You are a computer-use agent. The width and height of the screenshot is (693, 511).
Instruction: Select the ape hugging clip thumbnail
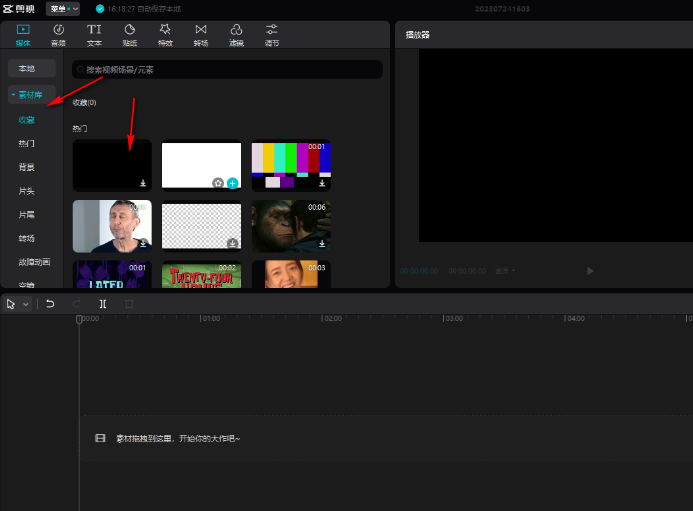(291, 226)
